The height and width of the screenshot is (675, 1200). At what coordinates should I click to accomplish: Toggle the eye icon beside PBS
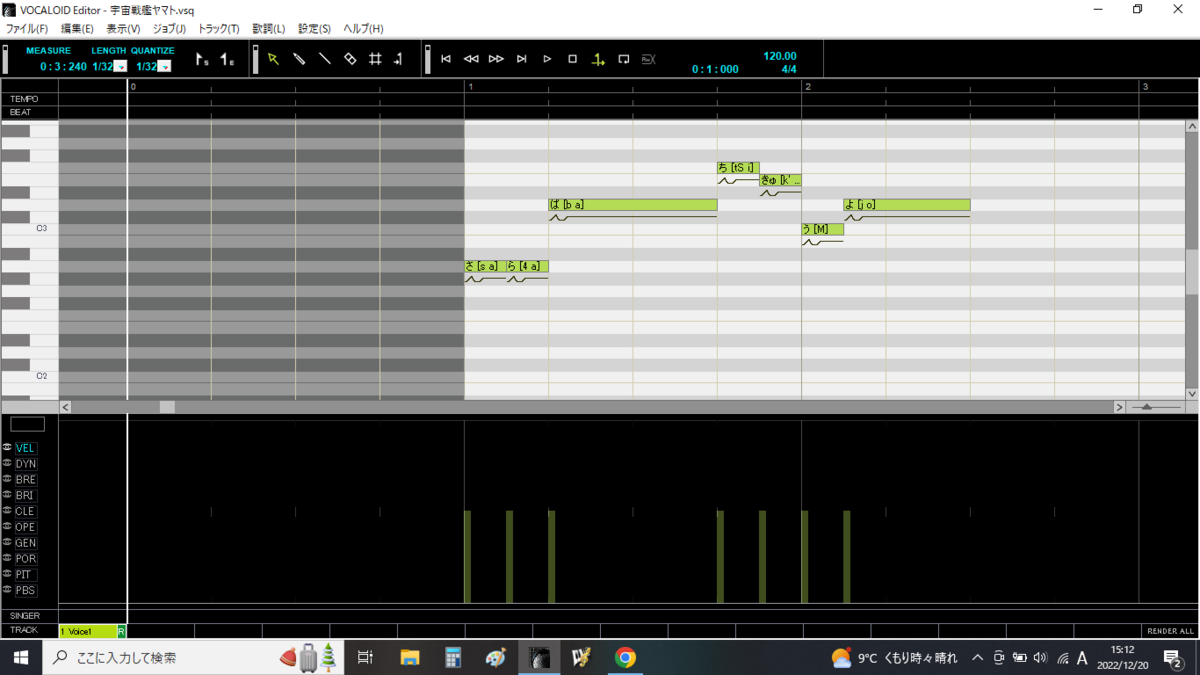pos(7,590)
